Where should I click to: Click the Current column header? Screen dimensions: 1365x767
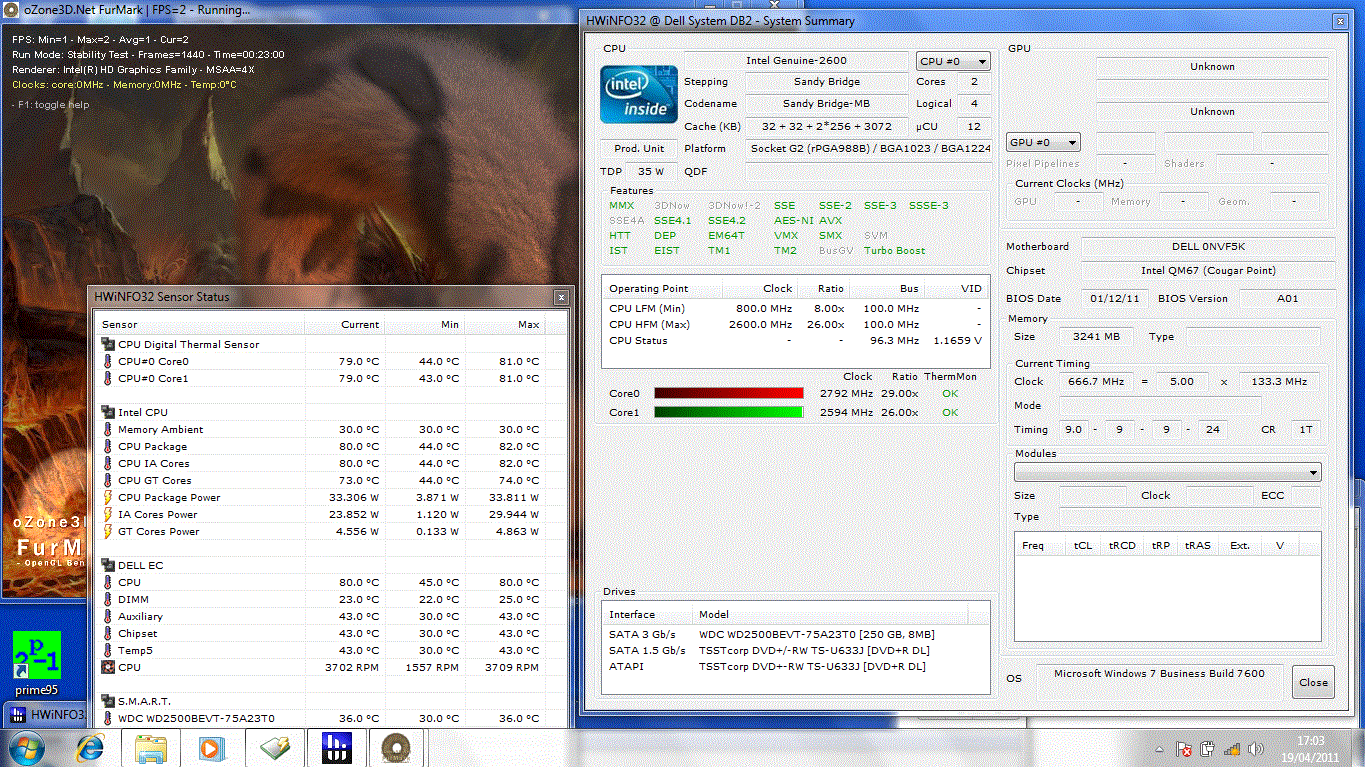(x=345, y=324)
